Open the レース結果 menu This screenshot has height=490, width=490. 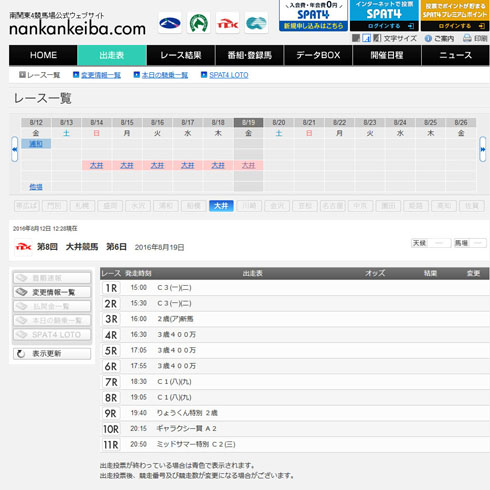(181, 55)
